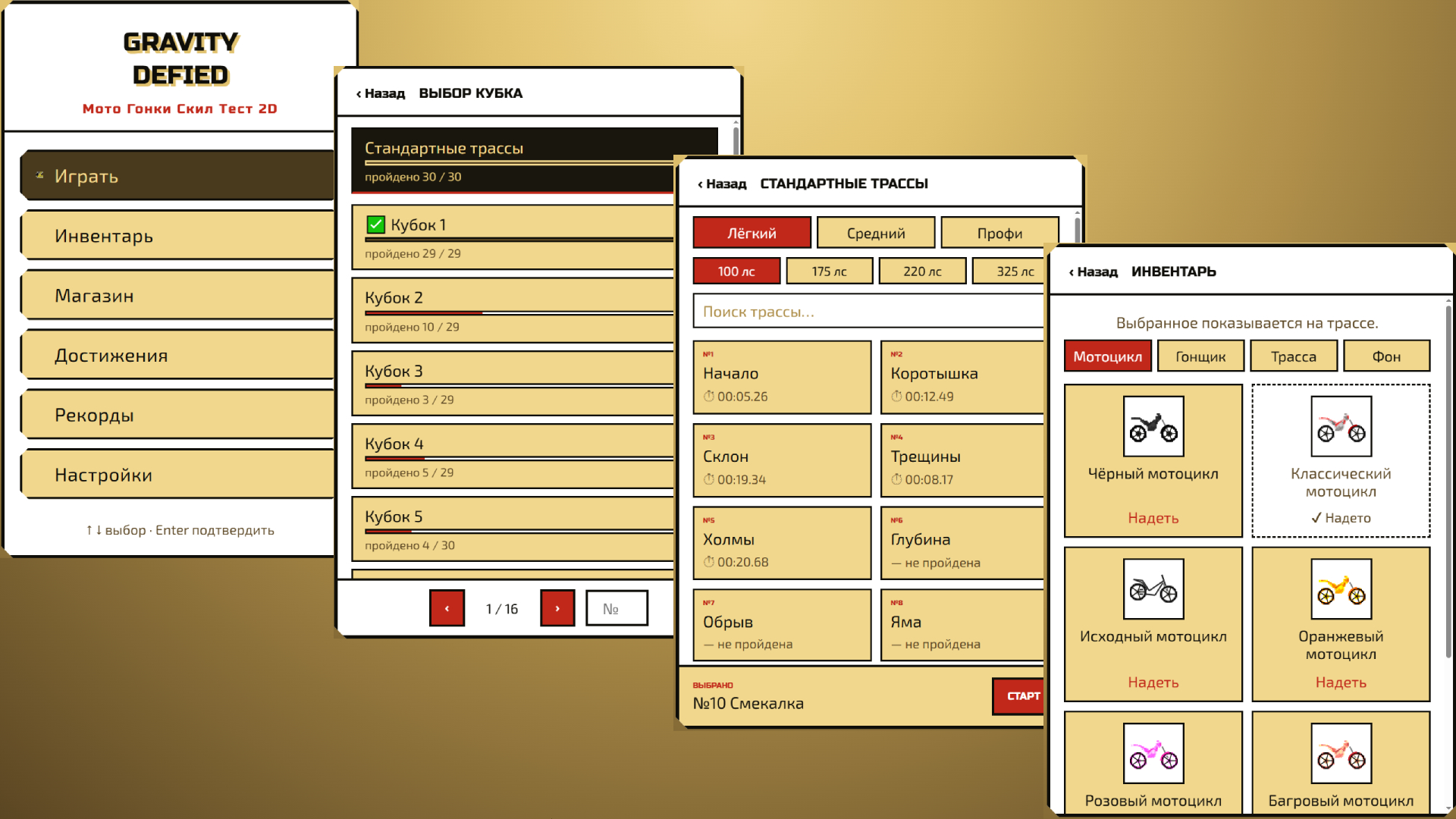Open Достижения from the main menu

click(177, 355)
